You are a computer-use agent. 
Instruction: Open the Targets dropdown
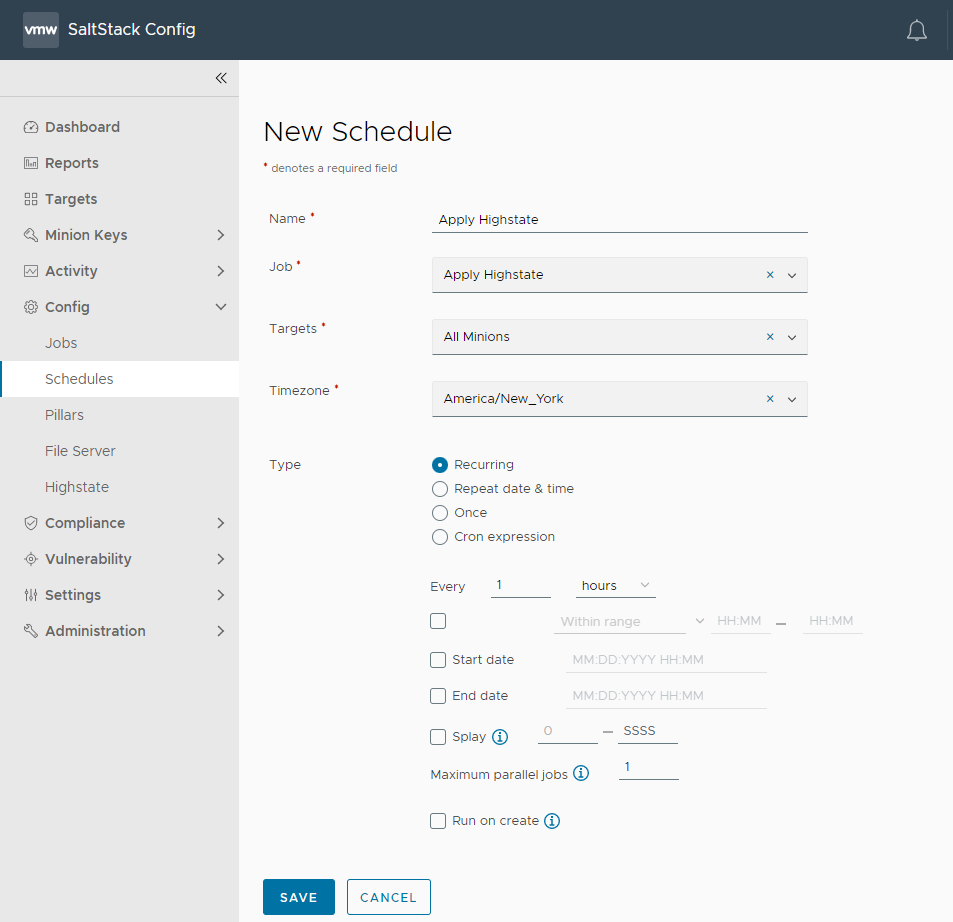[792, 338]
